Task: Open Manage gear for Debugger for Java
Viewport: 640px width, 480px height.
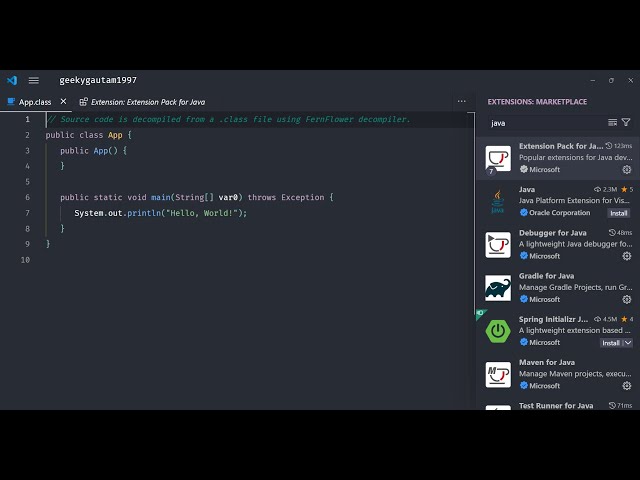Action: click(x=627, y=256)
